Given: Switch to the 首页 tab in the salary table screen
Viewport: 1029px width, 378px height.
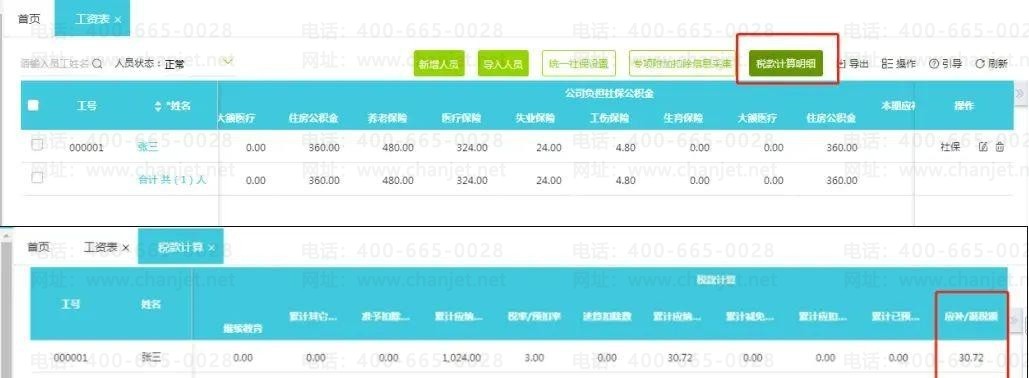Looking at the screenshot, I should click(x=29, y=19).
